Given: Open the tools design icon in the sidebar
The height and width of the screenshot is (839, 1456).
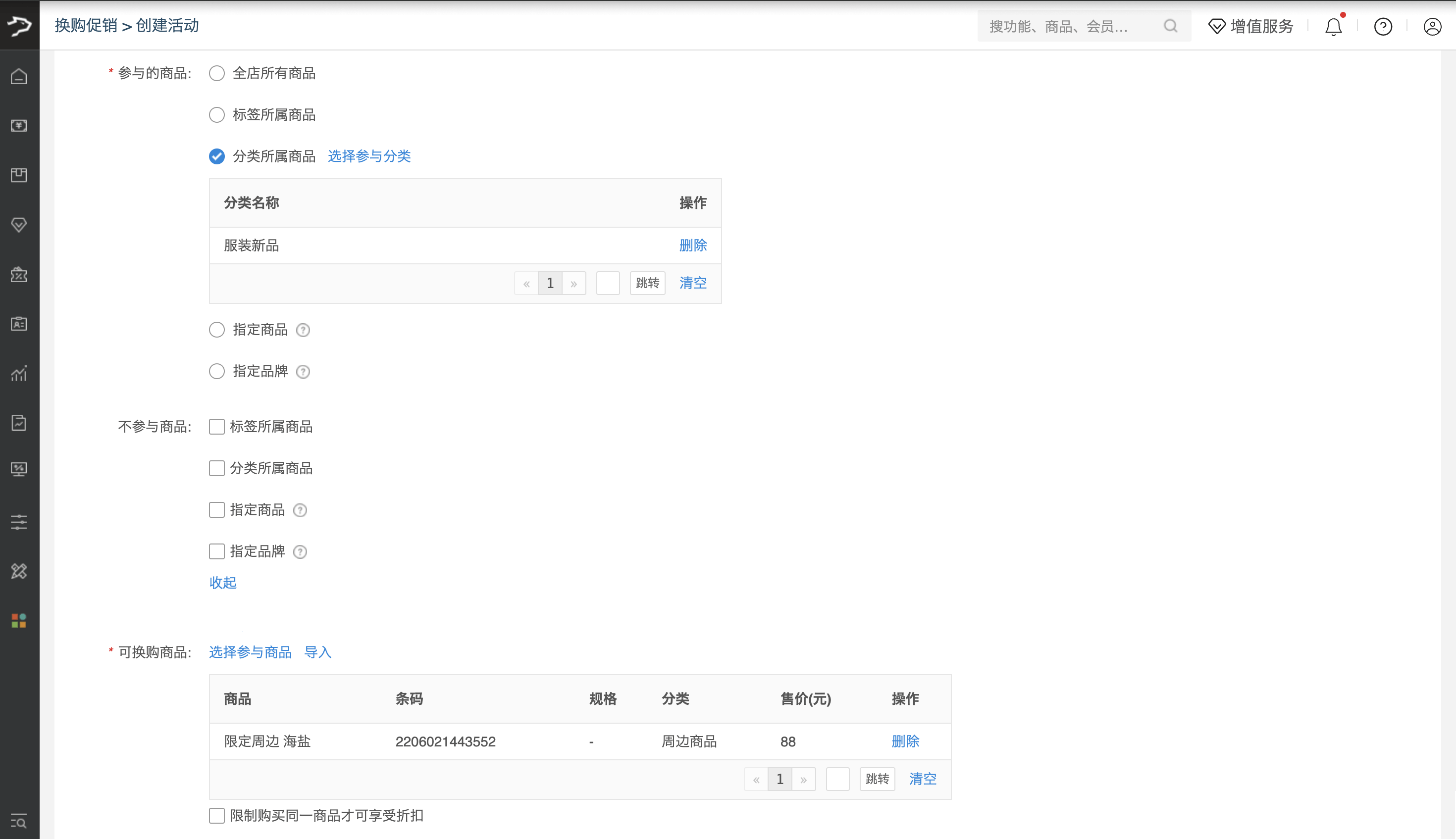Looking at the screenshot, I should tap(19, 572).
